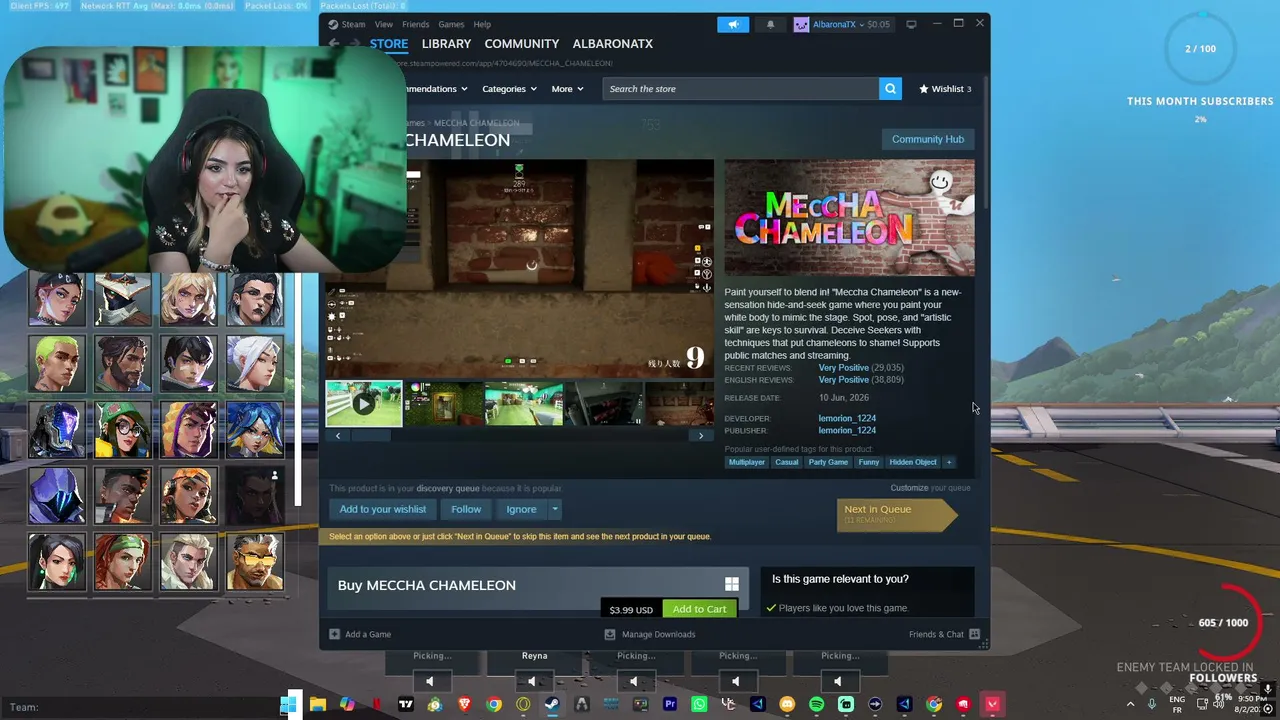Switch to Valorant in the taskbar
Viewport: 1280px width, 720px height.
click(992, 704)
